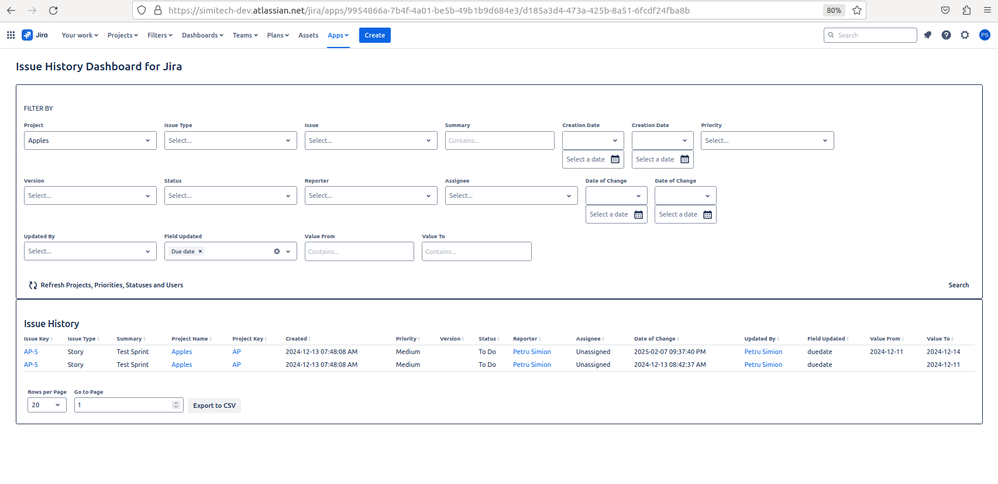Open the Issue Type dropdown

pyautogui.click(x=230, y=141)
